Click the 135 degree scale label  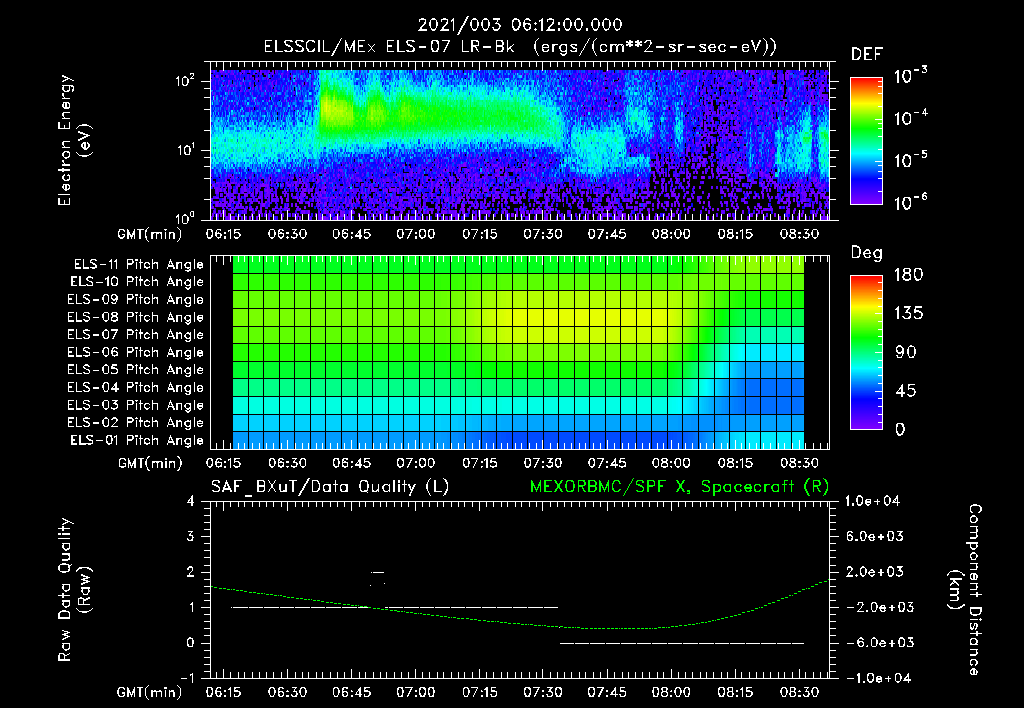pos(908,314)
